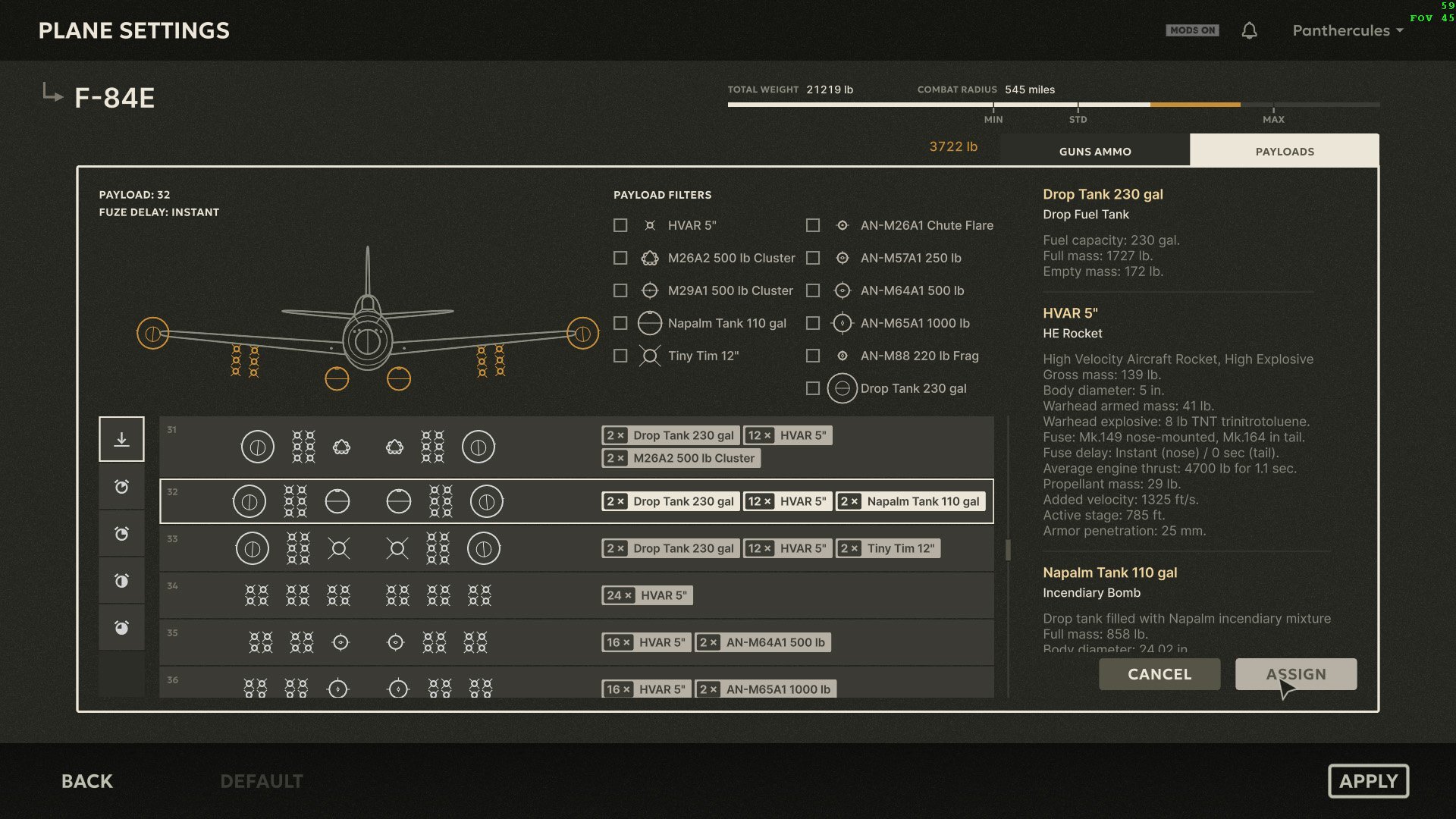Click the right inboard napalm tank on the plane diagram

(x=399, y=378)
